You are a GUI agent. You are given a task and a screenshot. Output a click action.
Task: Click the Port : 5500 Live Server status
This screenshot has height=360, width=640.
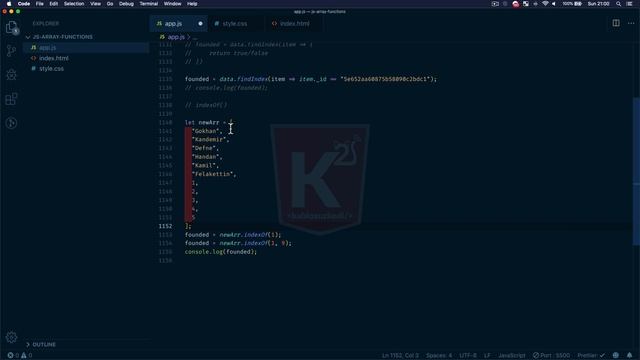tap(551, 355)
